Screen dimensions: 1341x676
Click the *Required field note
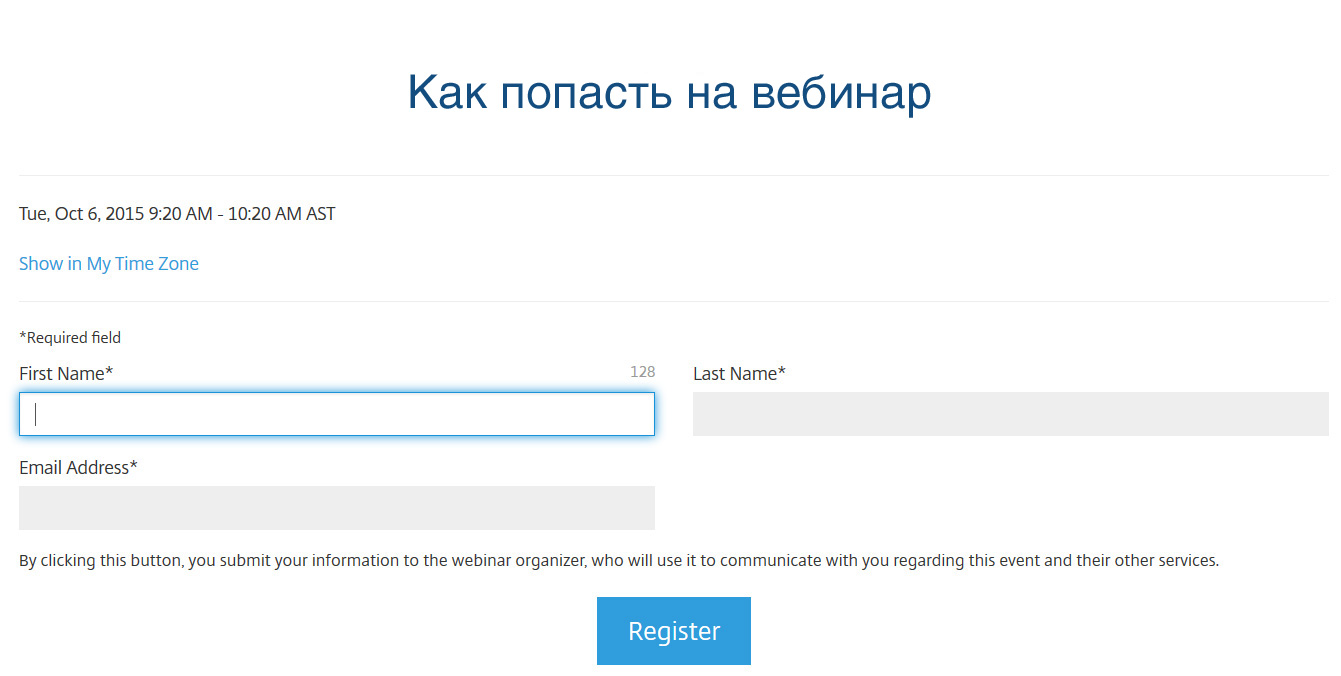70,338
